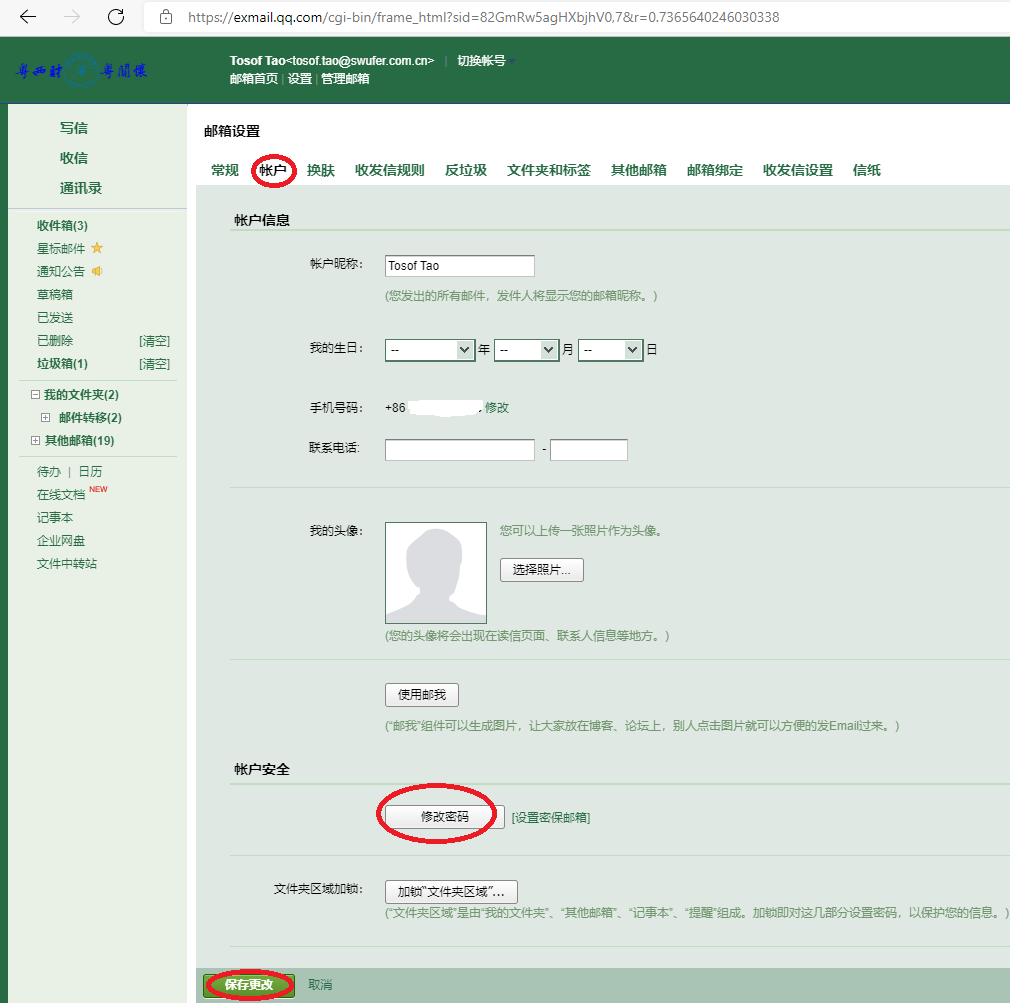Open the 垃圾箱(1) folder
Screen dimensions: 1010x1003
pyautogui.click(x=62, y=364)
